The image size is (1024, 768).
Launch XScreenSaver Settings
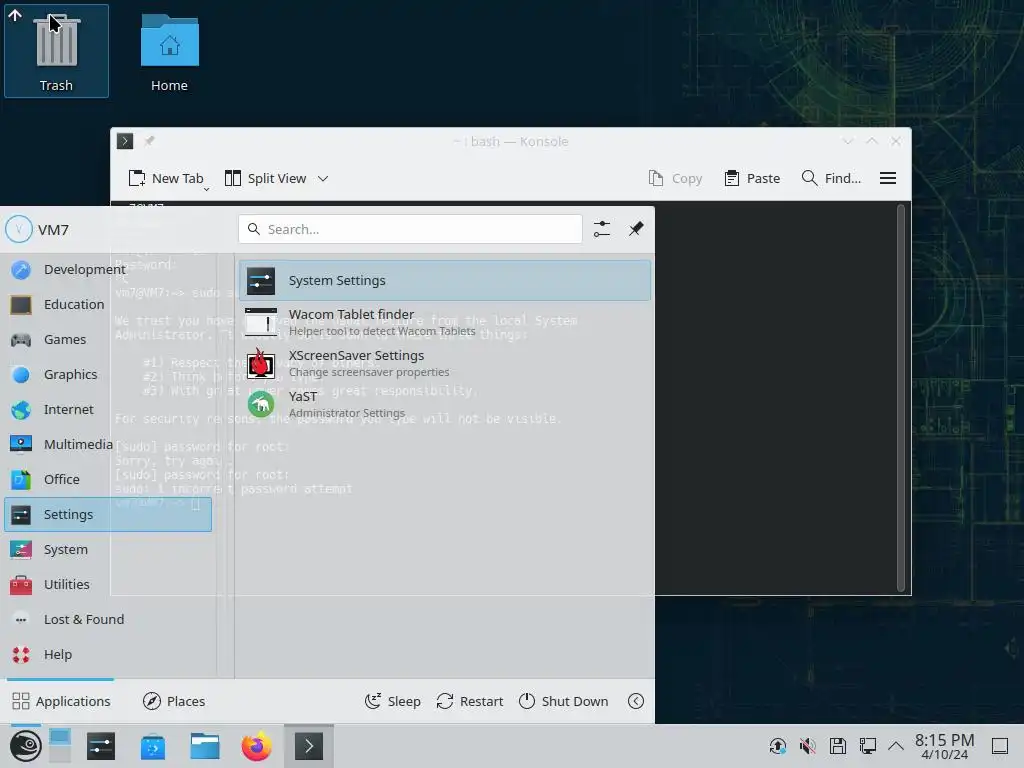click(x=445, y=363)
